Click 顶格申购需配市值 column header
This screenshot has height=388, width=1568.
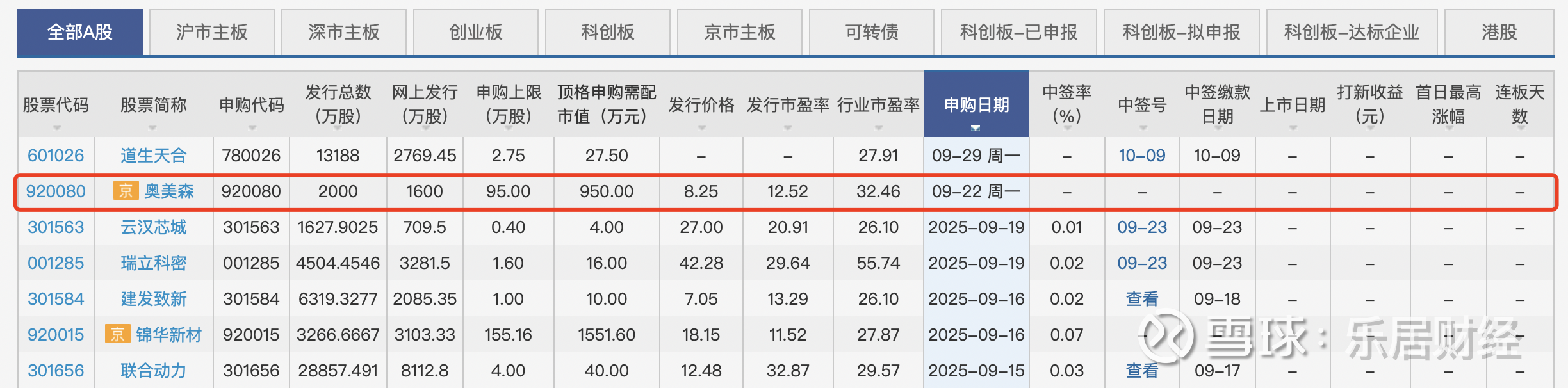click(607, 104)
